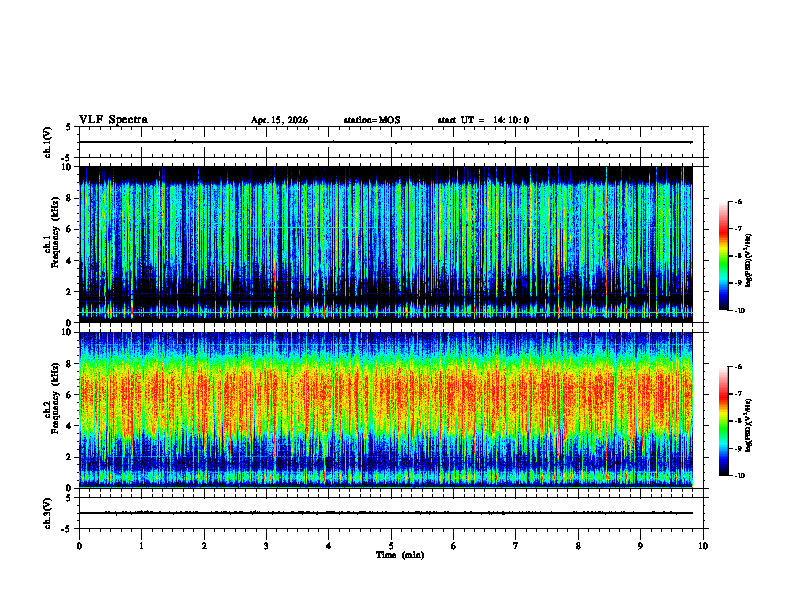Click the "-6" tick on the ch.1 colorbar

739,202
